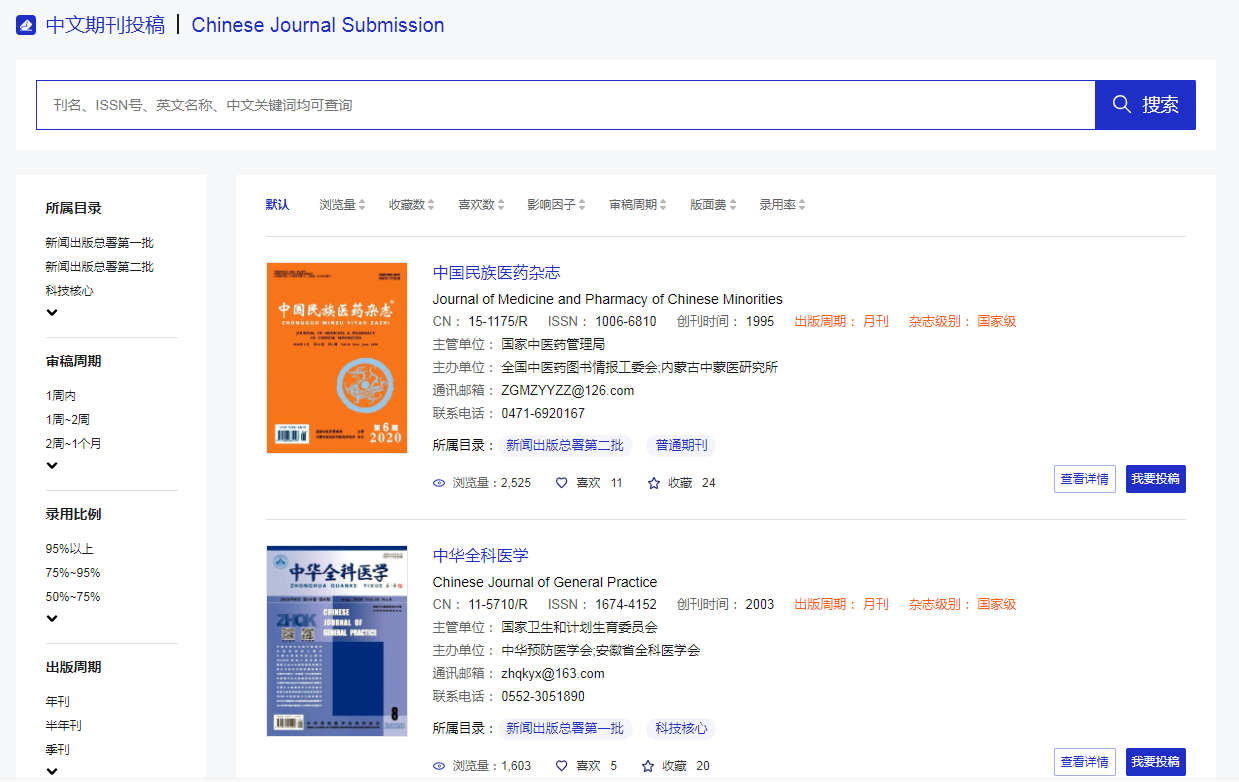Click the 中国民族医药杂志 cover thumbnail
This screenshot has width=1239, height=782.
point(337,358)
